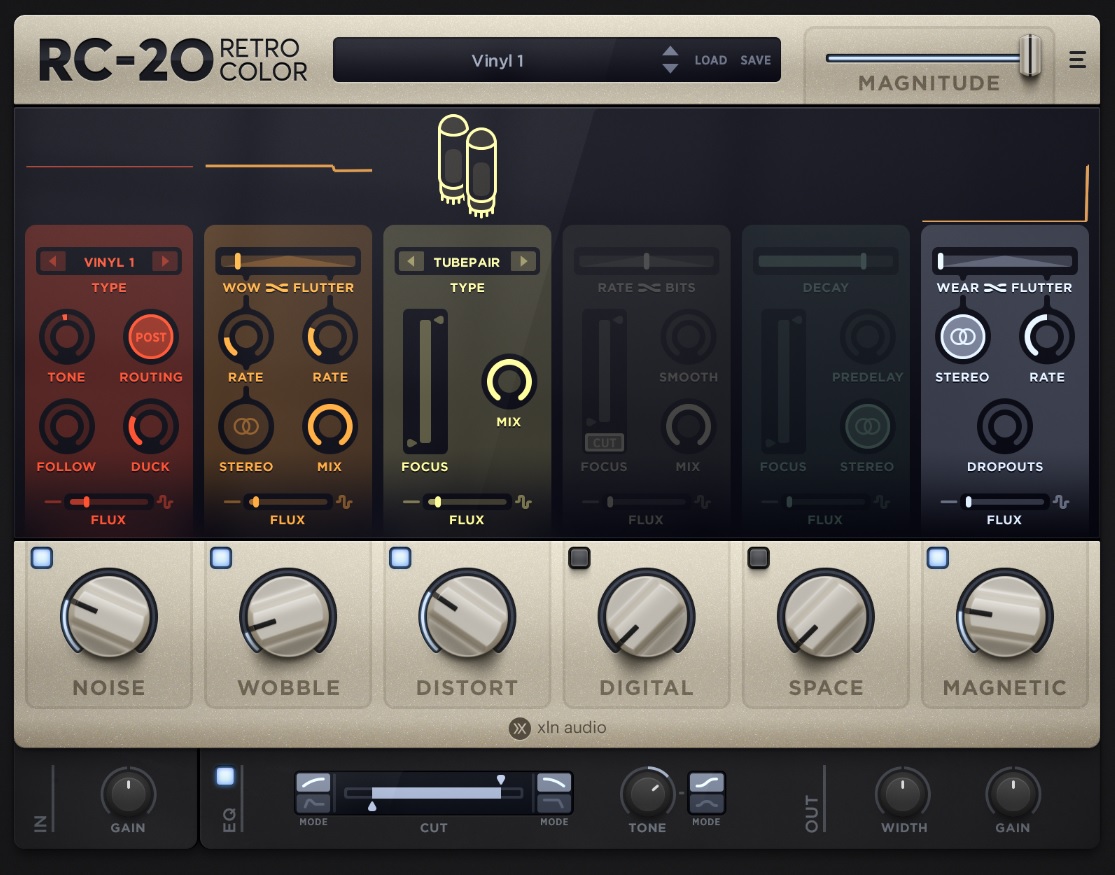The height and width of the screenshot is (875, 1115).
Task: Click the output WIDTH knob
Action: point(903,792)
